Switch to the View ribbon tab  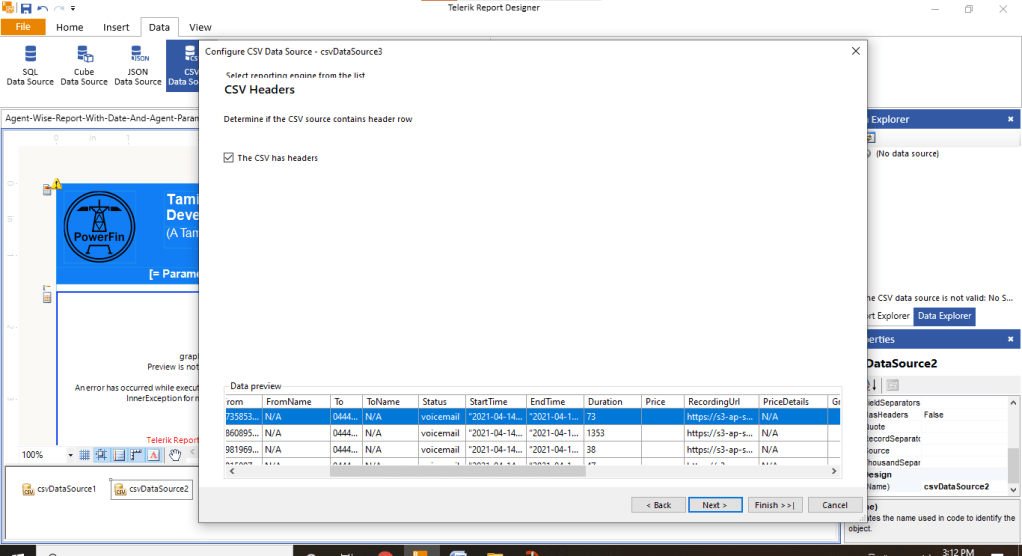coord(200,27)
